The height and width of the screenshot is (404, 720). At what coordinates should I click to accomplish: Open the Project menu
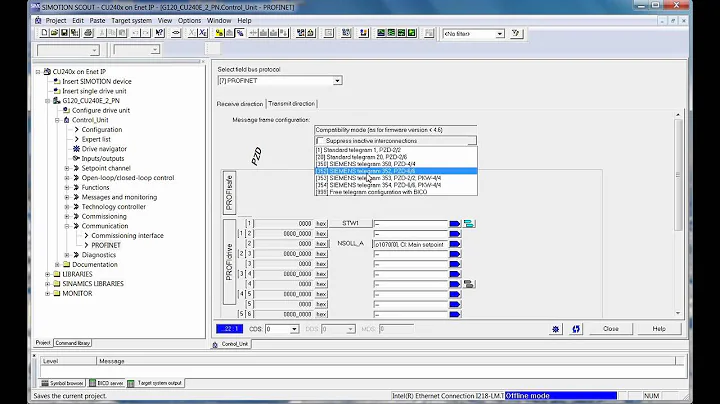(x=56, y=21)
